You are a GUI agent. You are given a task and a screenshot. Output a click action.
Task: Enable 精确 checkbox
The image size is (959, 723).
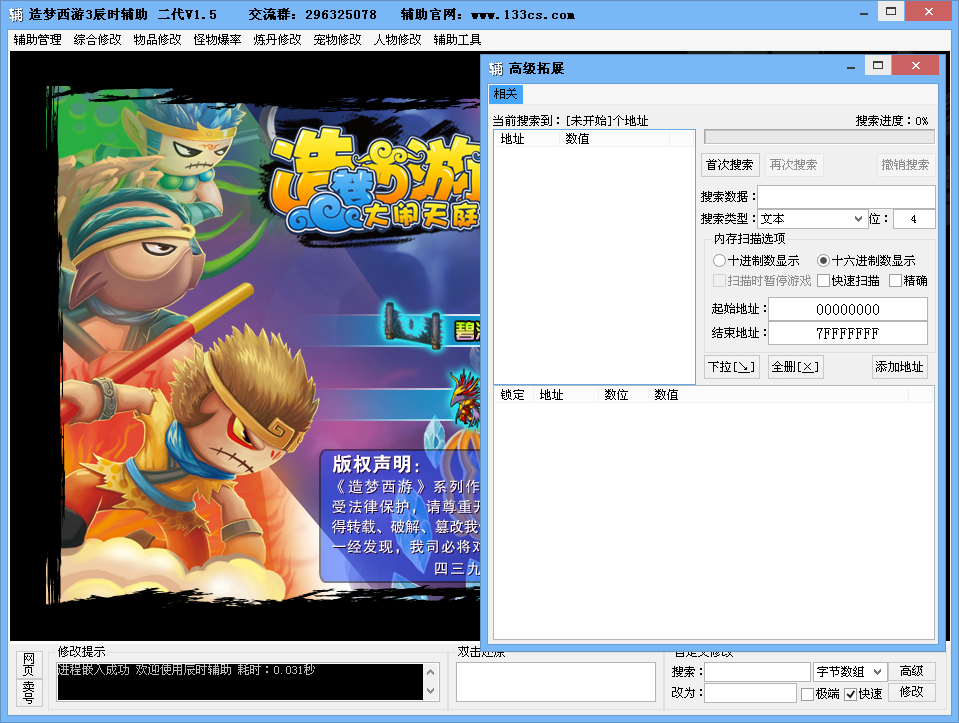[x=908, y=281]
